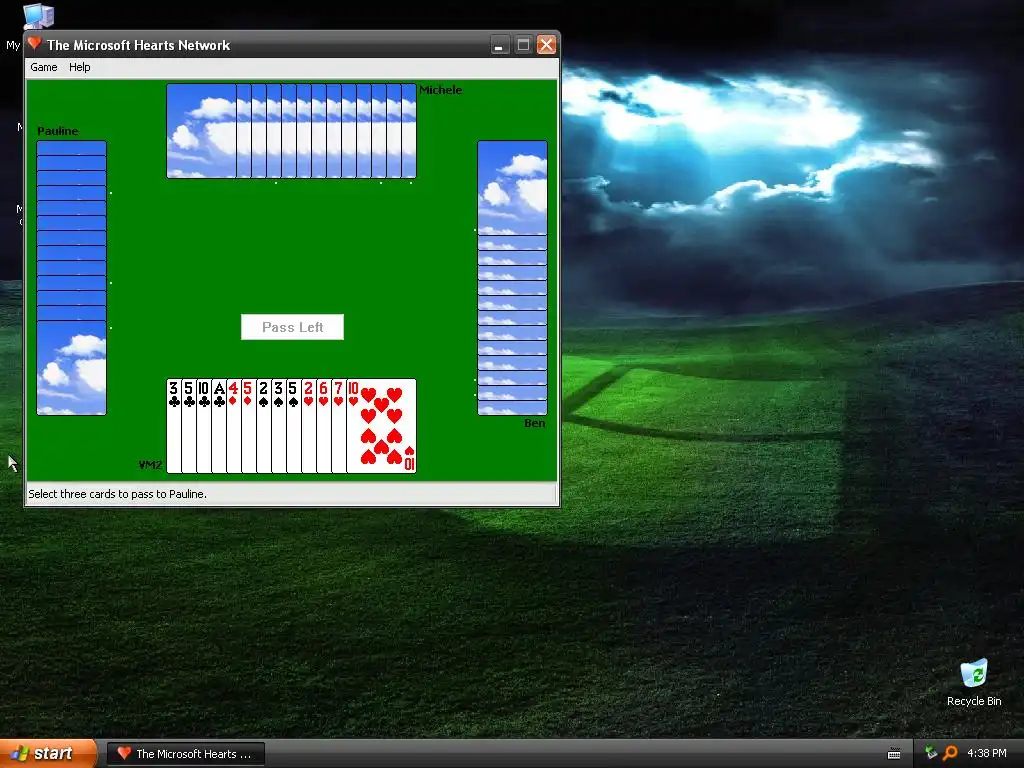This screenshot has height=768, width=1024.
Task: Click the Microsoft Hearts taskbar button
Action: pos(186,754)
